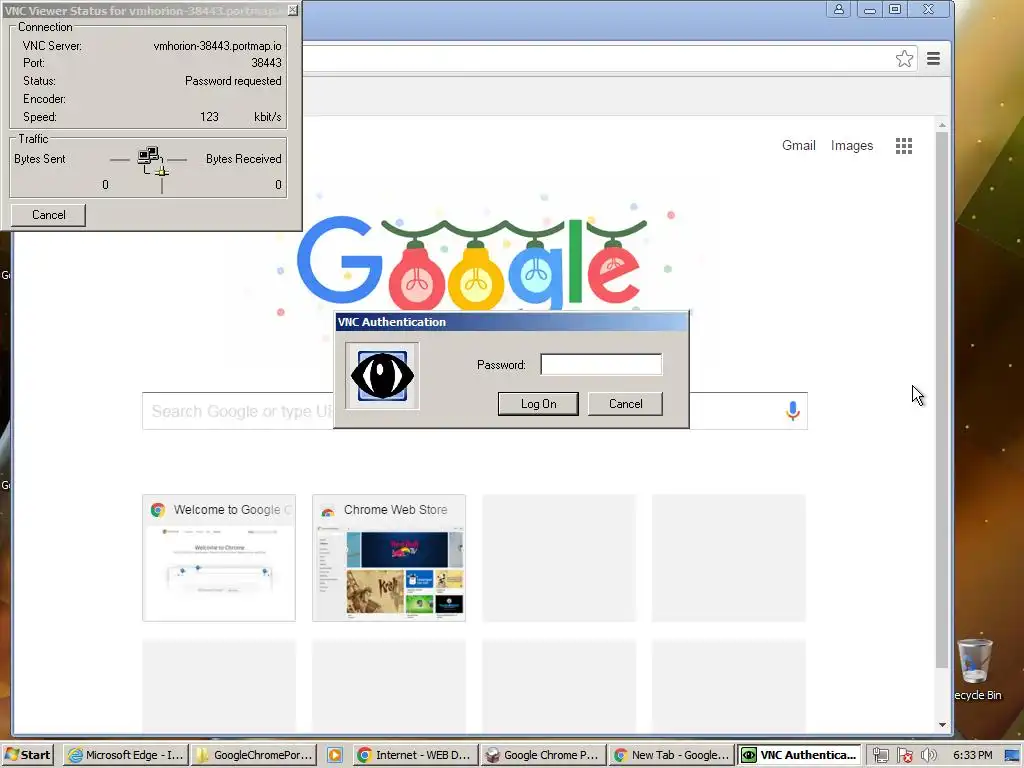Click the Bytes Received label
Viewport: 1024px width, 768px height.
(x=244, y=159)
